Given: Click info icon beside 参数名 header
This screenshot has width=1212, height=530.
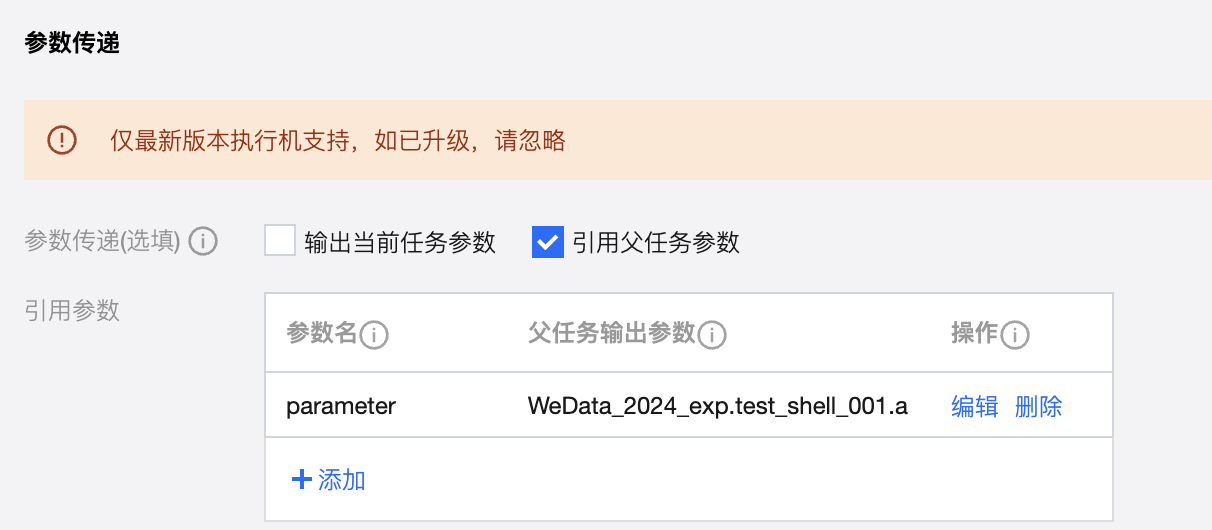Looking at the screenshot, I should pos(374,335).
